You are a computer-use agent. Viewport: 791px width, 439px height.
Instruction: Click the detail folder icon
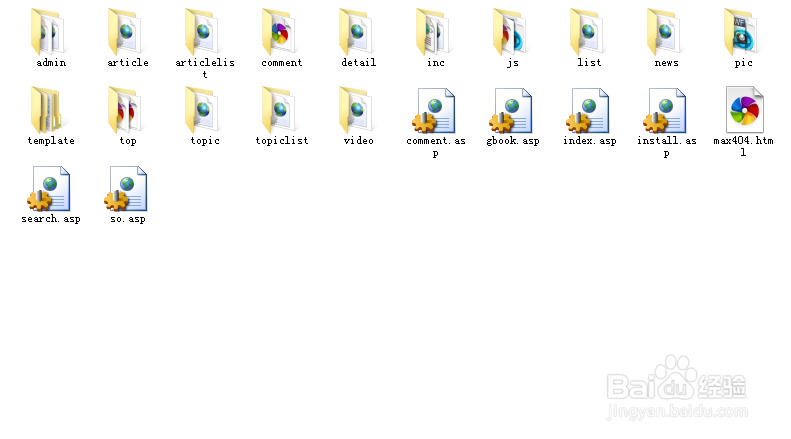click(x=357, y=32)
